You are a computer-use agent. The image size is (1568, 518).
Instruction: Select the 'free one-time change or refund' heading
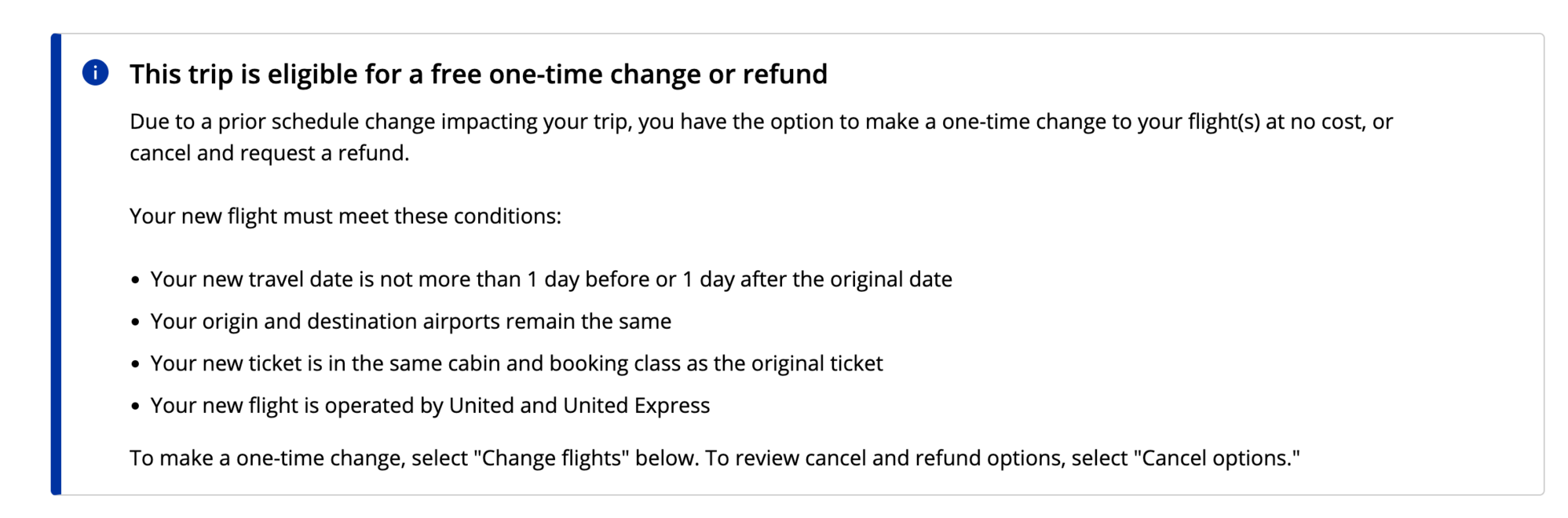point(478,74)
